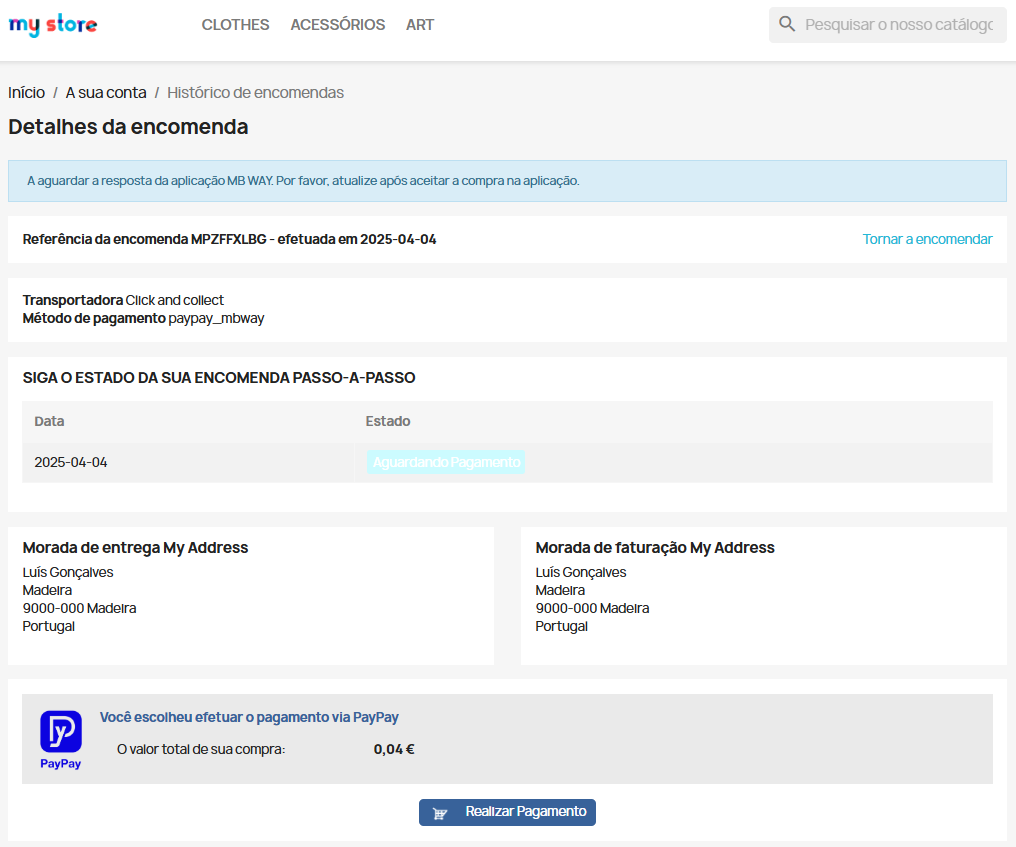Click the Data column header
This screenshot has width=1016, height=847.
pos(49,421)
